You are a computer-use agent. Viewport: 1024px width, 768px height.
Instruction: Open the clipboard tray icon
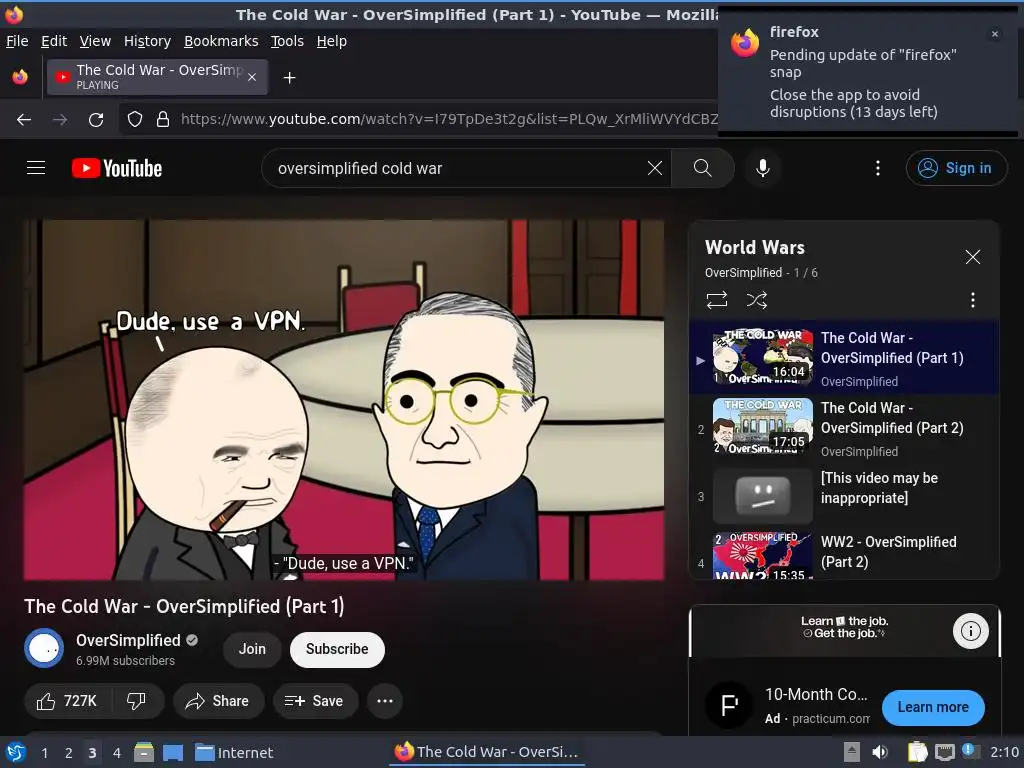(917, 752)
